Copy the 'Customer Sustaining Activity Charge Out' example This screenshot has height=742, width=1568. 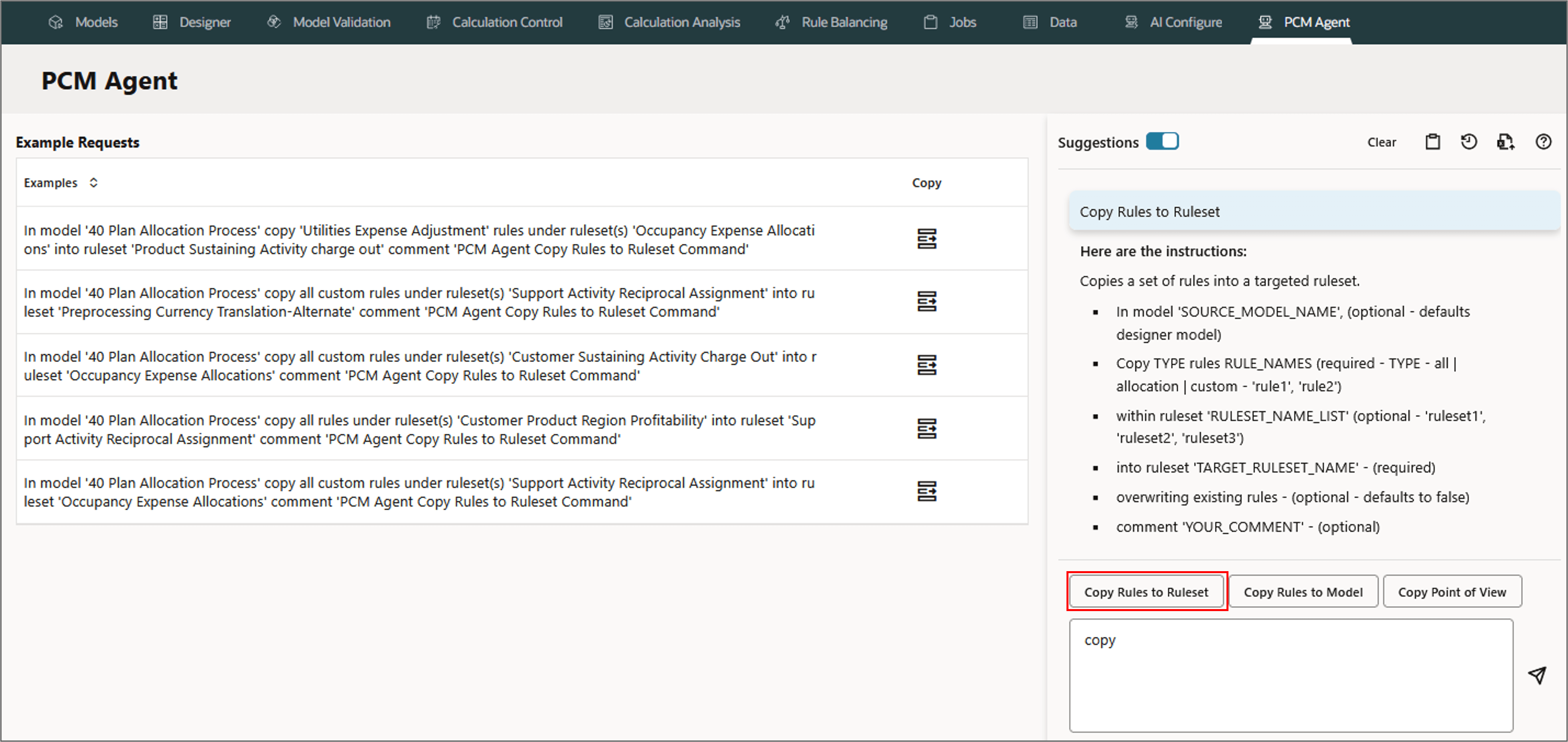[926, 365]
